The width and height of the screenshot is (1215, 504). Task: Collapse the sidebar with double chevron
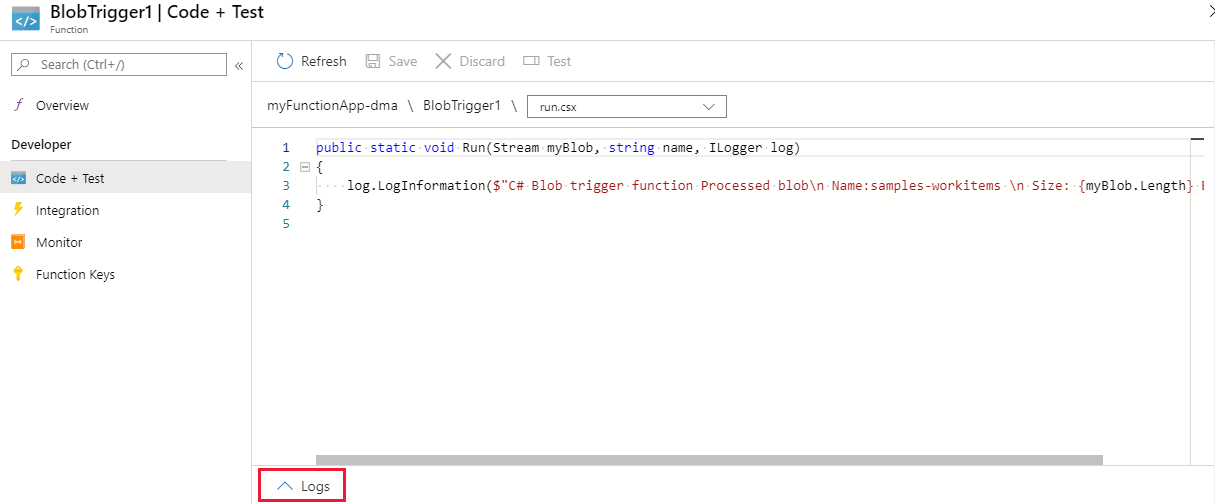click(x=239, y=65)
